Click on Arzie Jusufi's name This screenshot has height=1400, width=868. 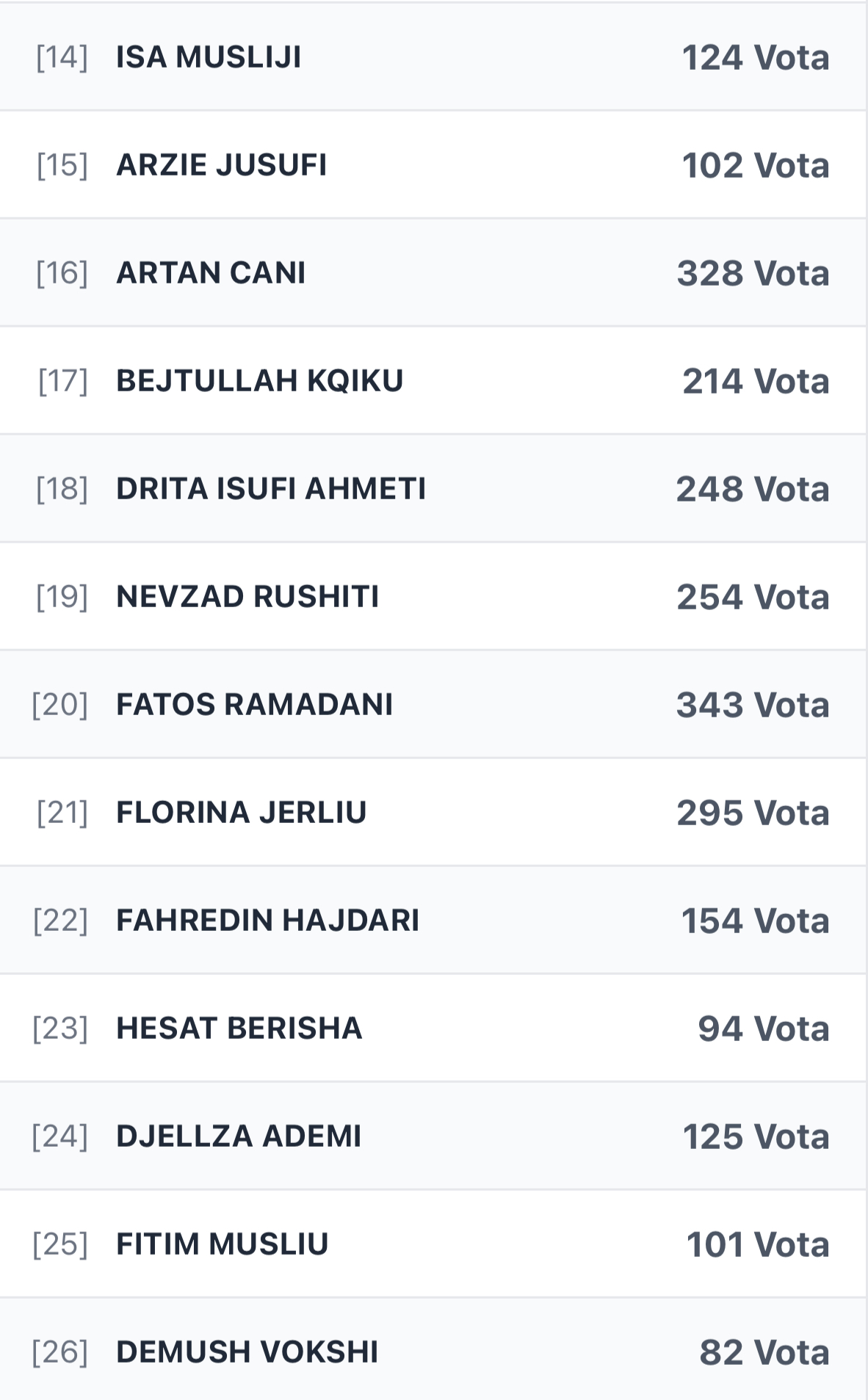[221, 165]
